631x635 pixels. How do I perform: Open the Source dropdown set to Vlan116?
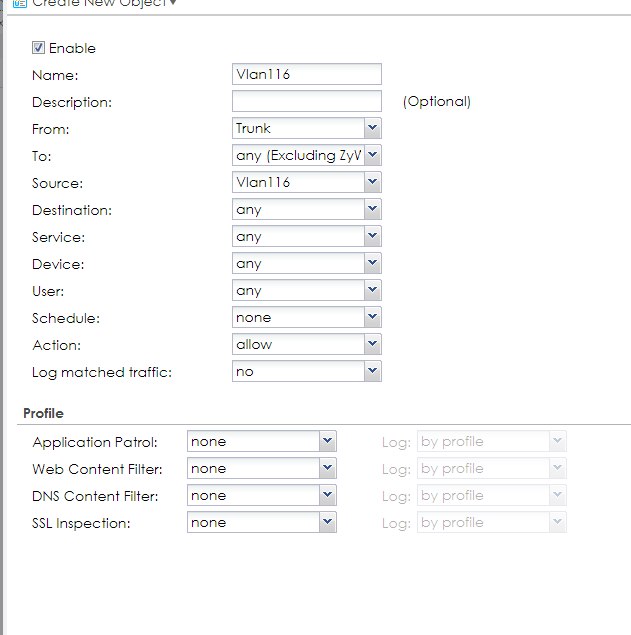pos(307,182)
